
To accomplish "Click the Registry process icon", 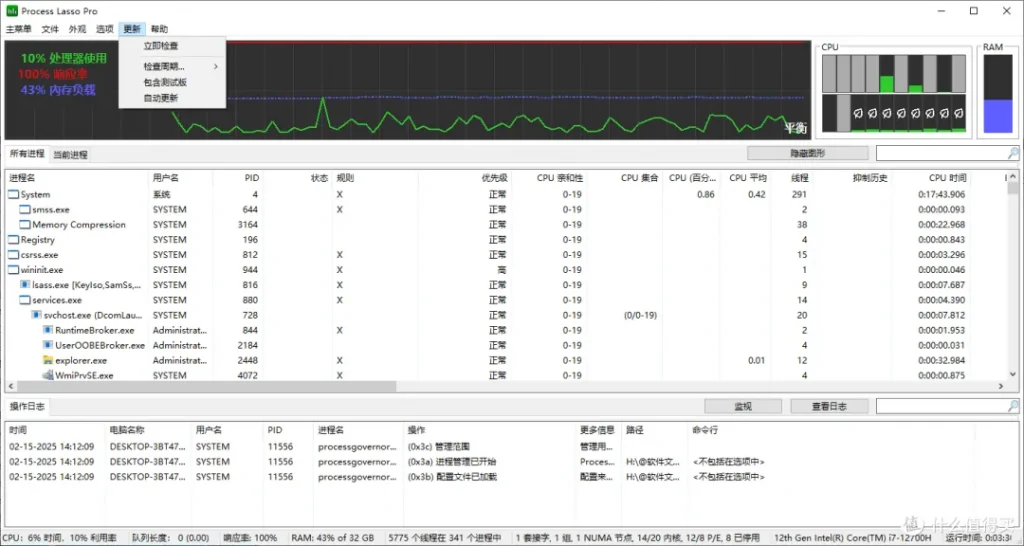I will click(13, 240).
